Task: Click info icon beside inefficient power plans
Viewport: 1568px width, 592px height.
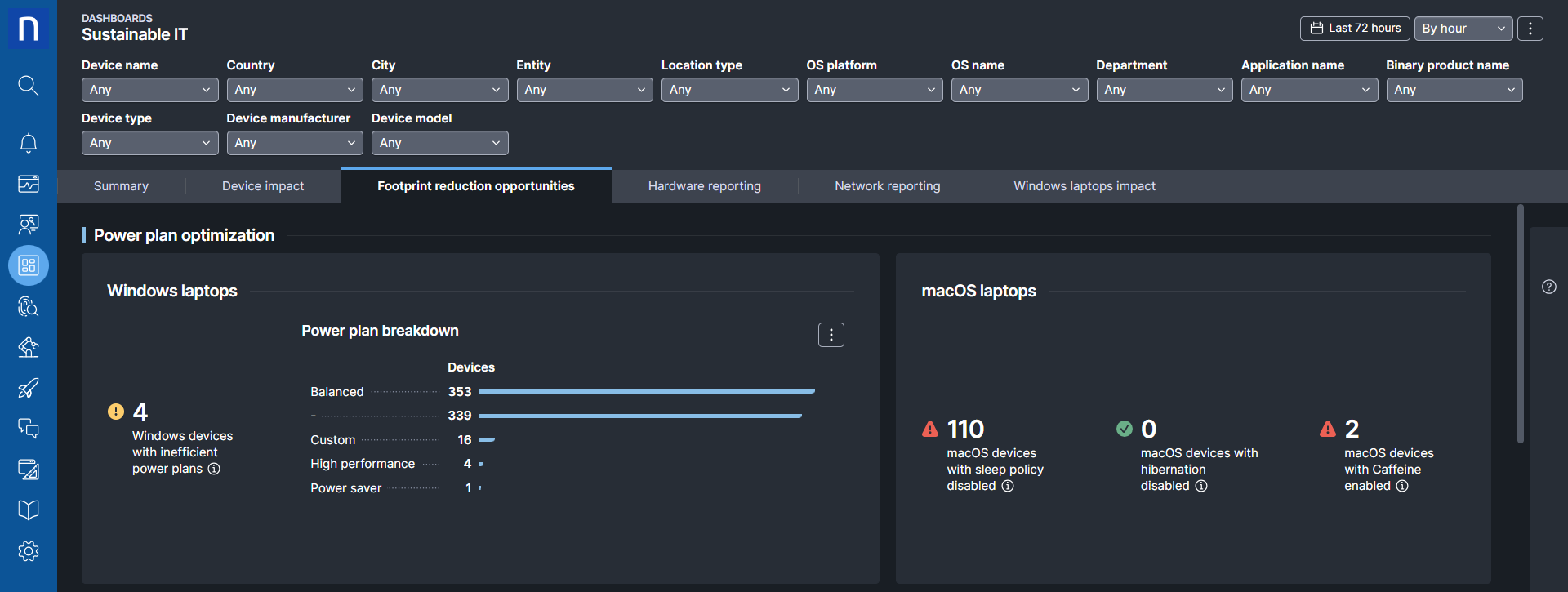Action: (214, 469)
